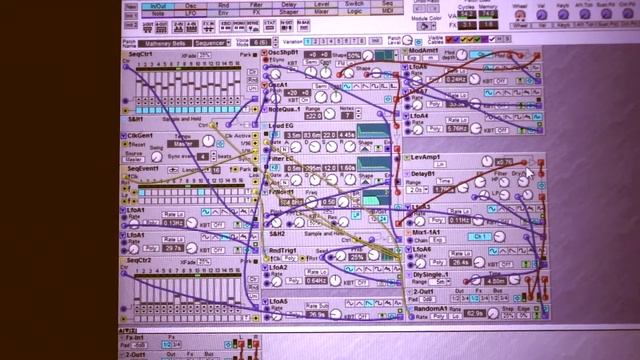Viewport: 640px width, 360px height.
Task: Click the DlySingle.1 red input connector
Action: 466,281
